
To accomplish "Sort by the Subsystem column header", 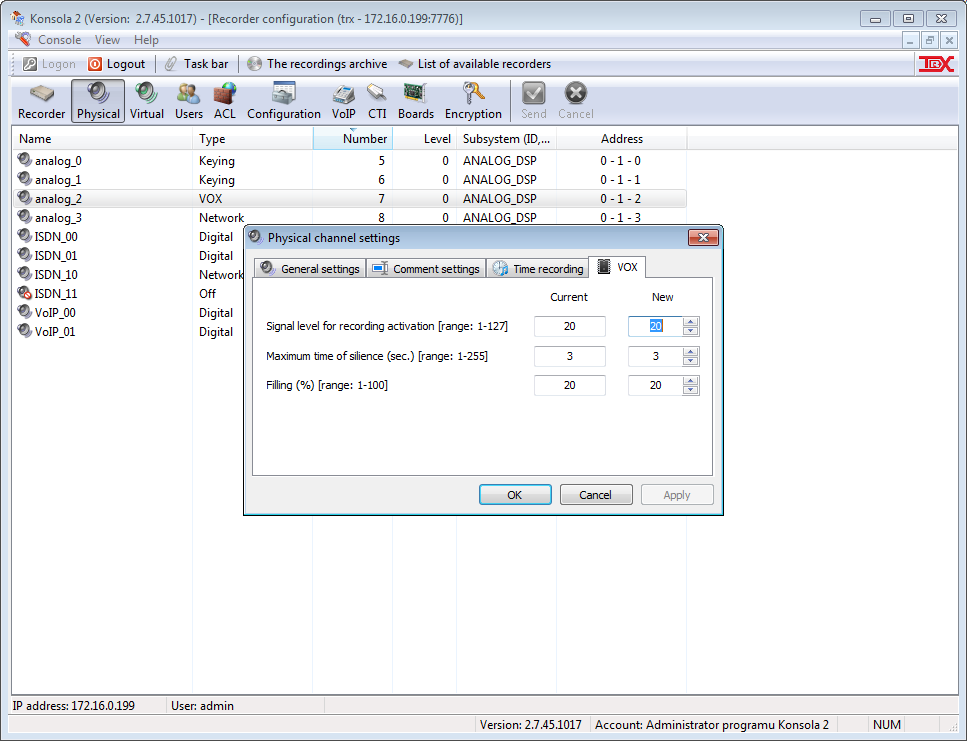I will (x=506, y=139).
